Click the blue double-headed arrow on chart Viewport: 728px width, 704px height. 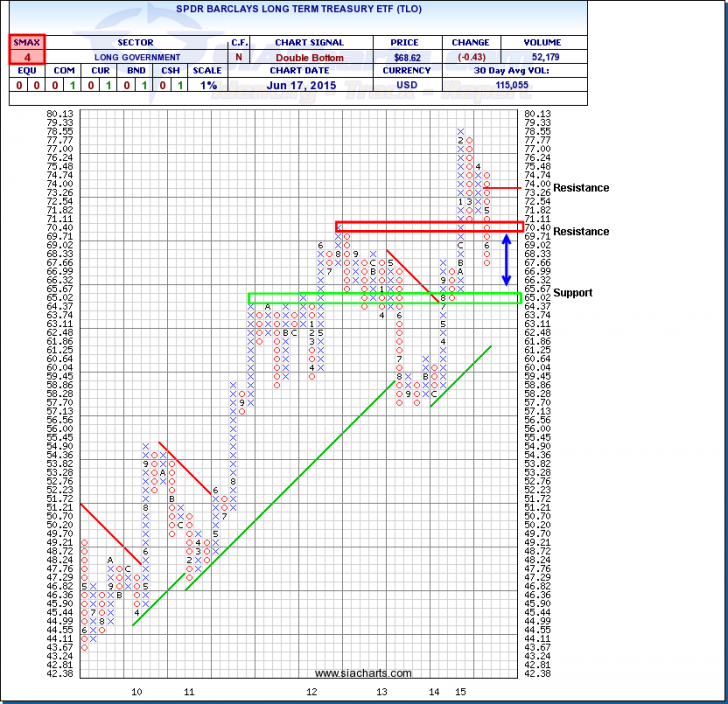508,257
